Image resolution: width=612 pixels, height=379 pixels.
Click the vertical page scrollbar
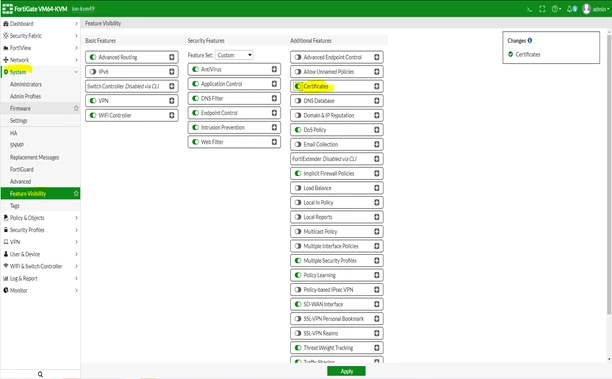(x=609, y=174)
